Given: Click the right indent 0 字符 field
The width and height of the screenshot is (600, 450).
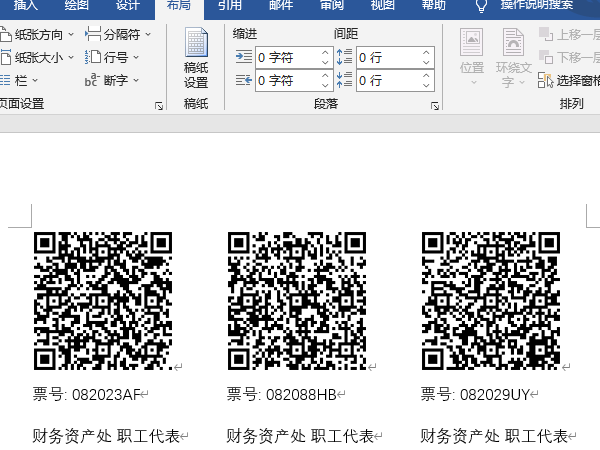Looking at the screenshot, I should click(x=287, y=80).
